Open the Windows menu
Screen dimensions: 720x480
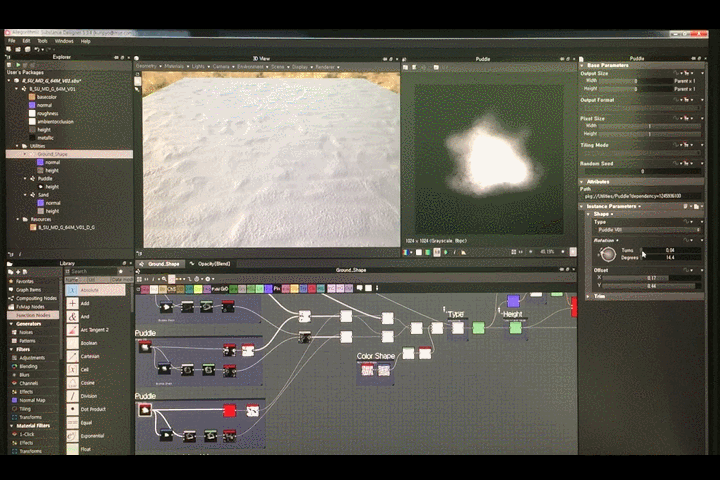pyautogui.click(x=64, y=41)
